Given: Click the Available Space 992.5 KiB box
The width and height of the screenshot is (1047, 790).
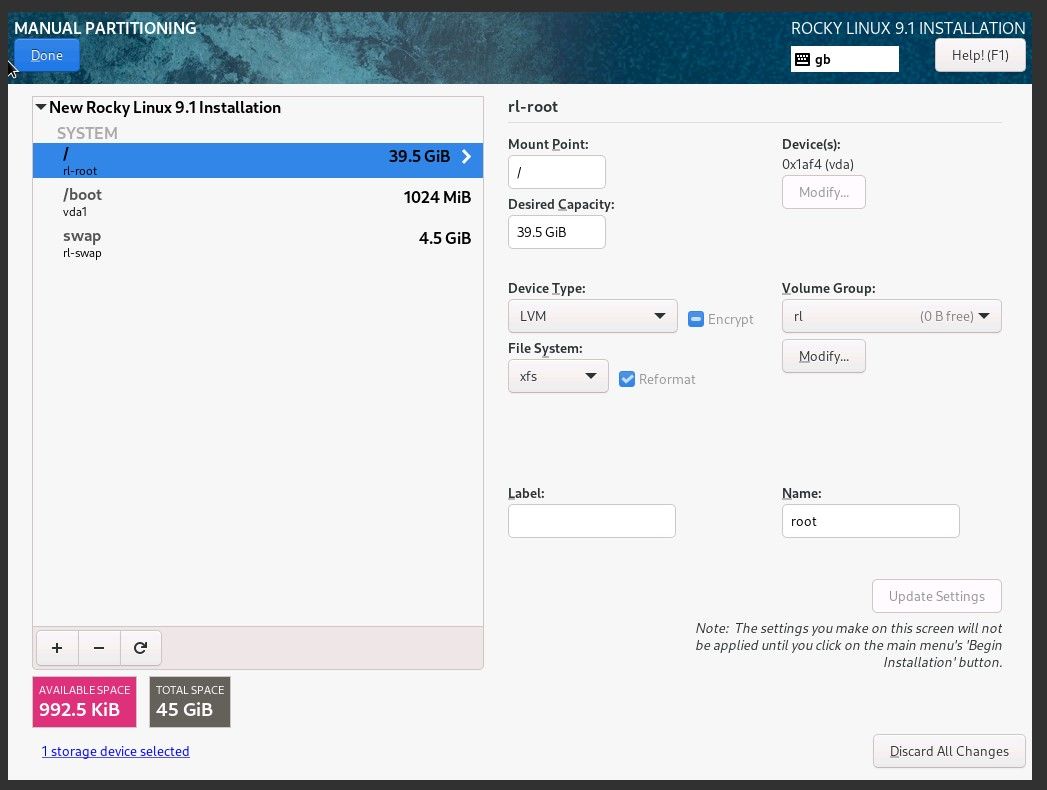Looking at the screenshot, I should 84,702.
